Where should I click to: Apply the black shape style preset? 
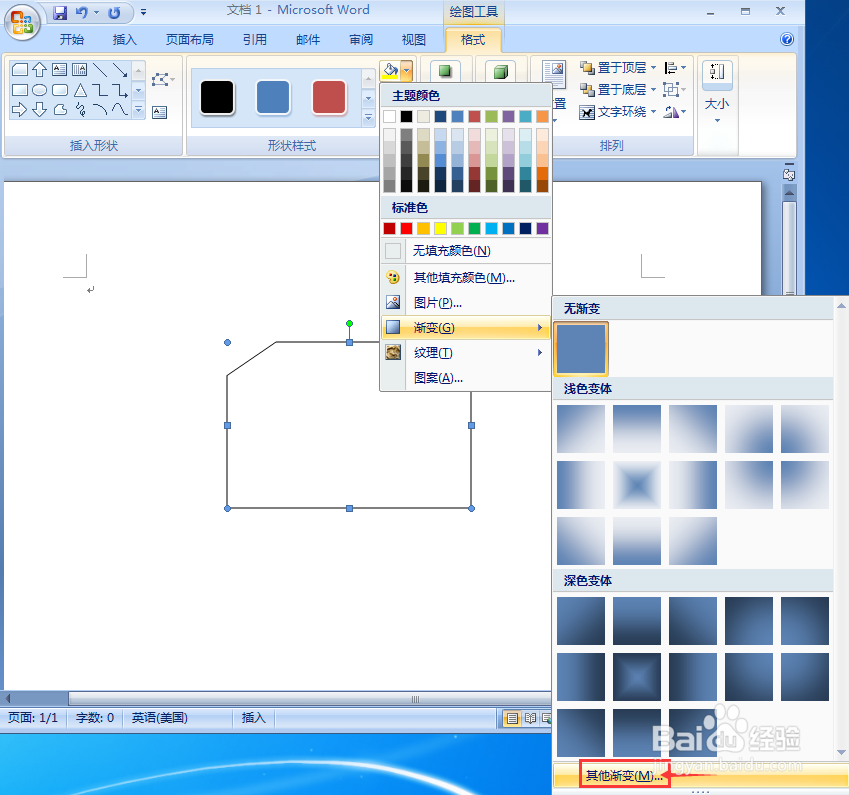point(217,98)
